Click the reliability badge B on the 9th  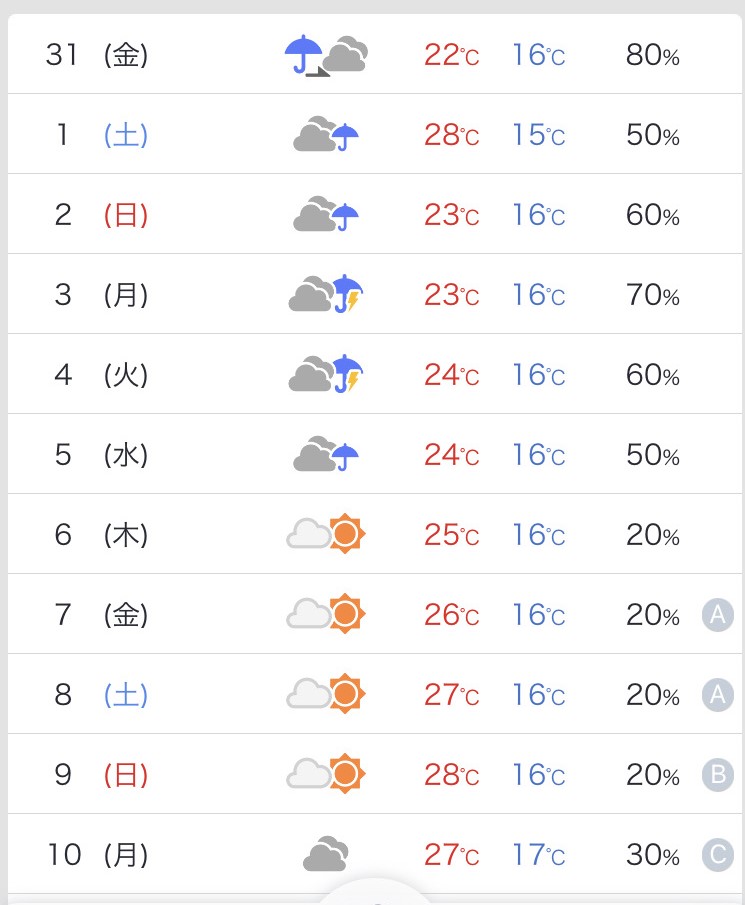coord(717,775)
